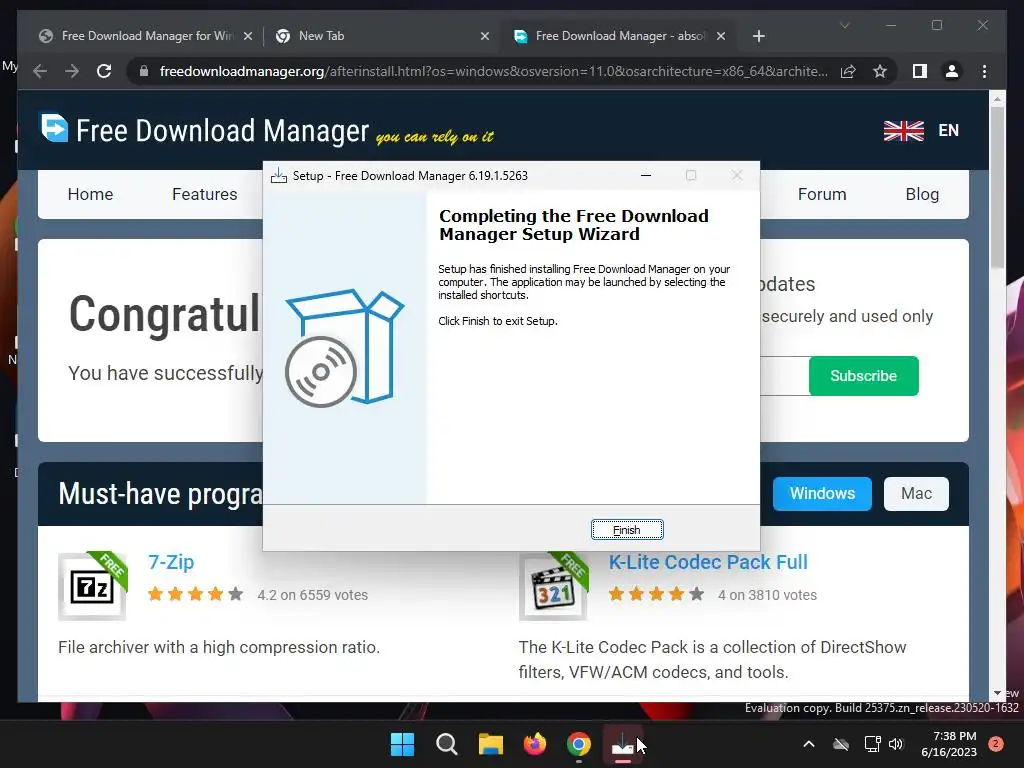Image resolution: width=1024 pixels, height=768 pixels.
Task: Click the email input beside Subscribe
Action: tap(784, 376)
